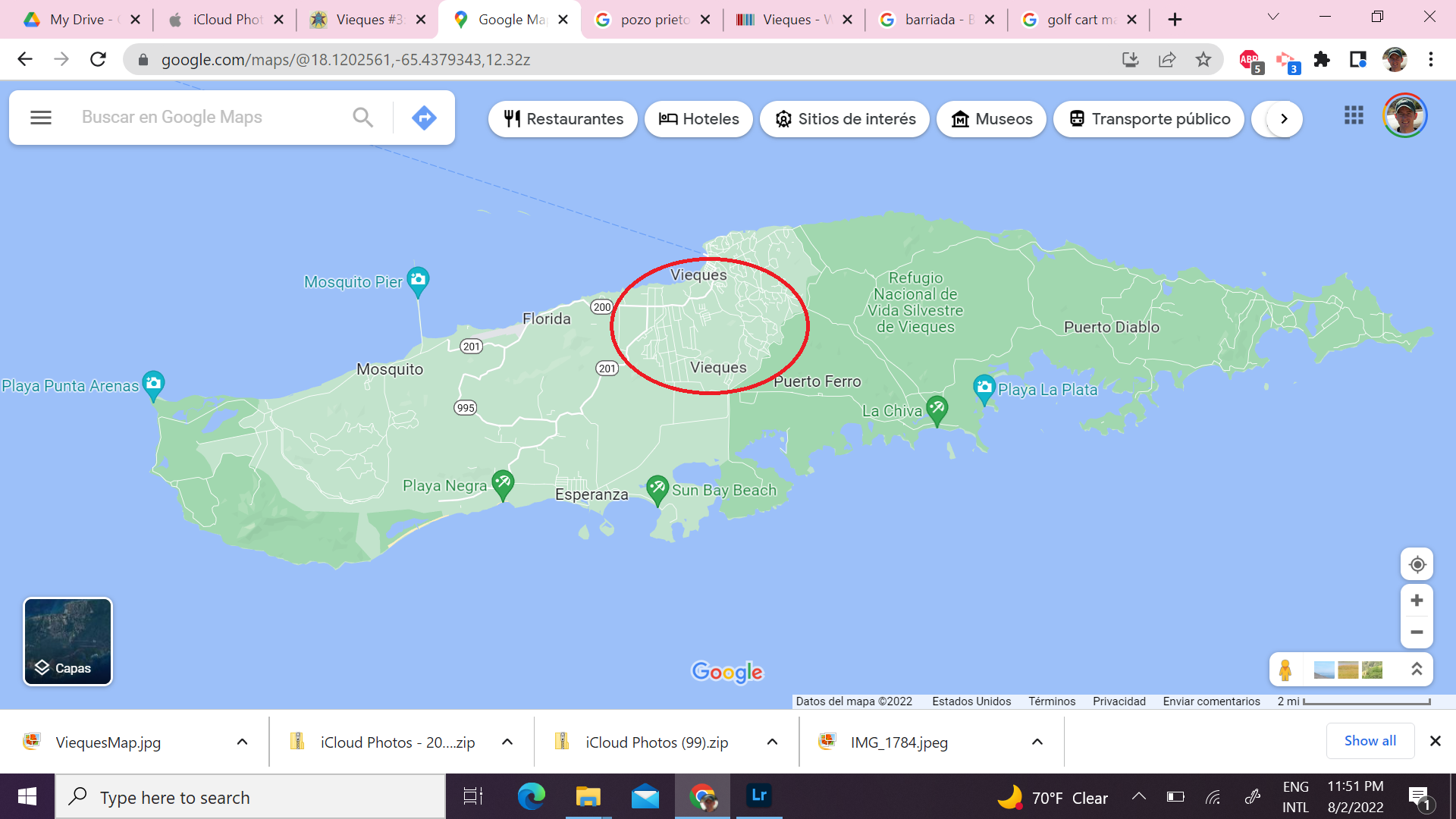Click the search magnifier icon
Viewport: 1456px width, 819px height.
[362, 118]
